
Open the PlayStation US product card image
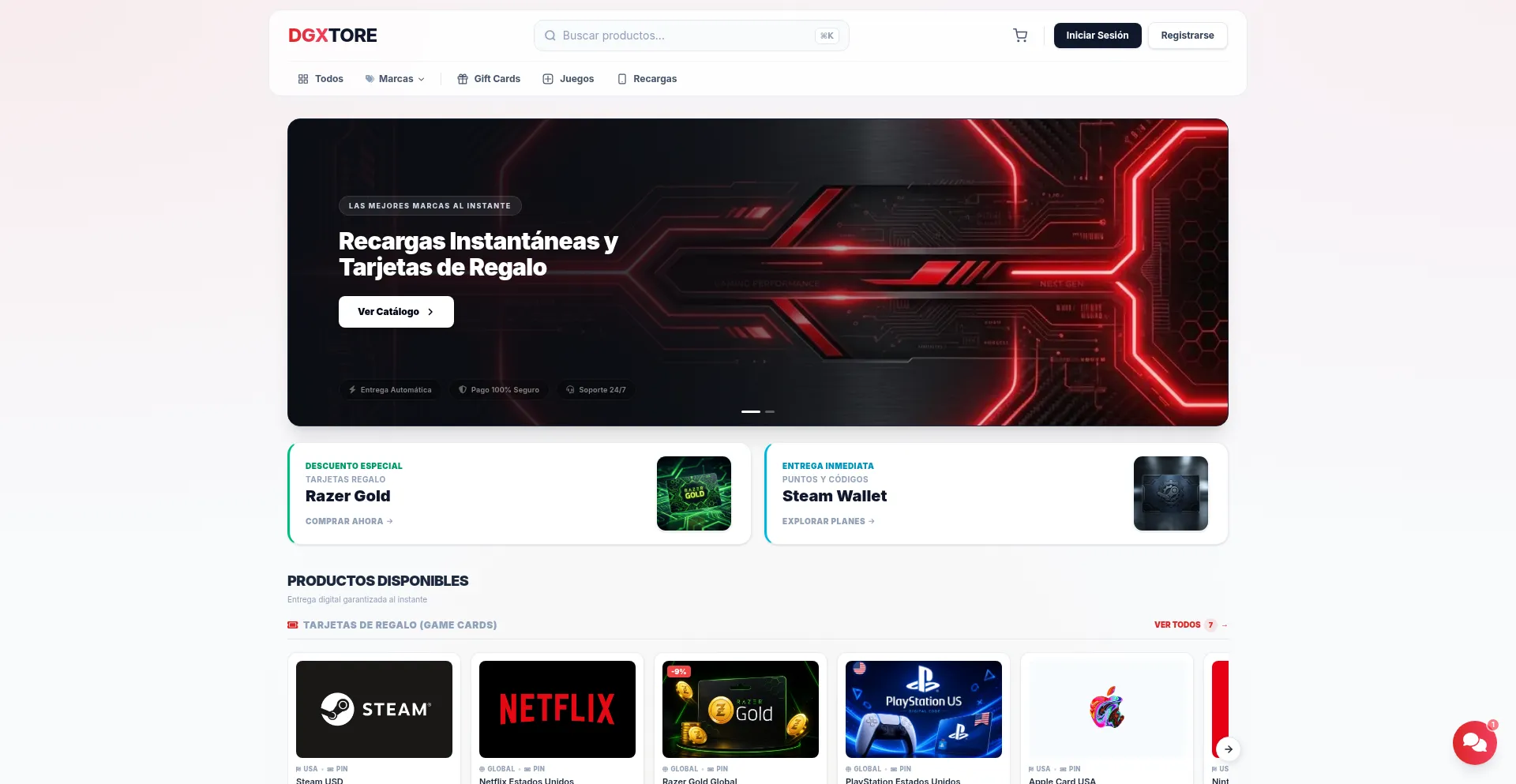924,709
